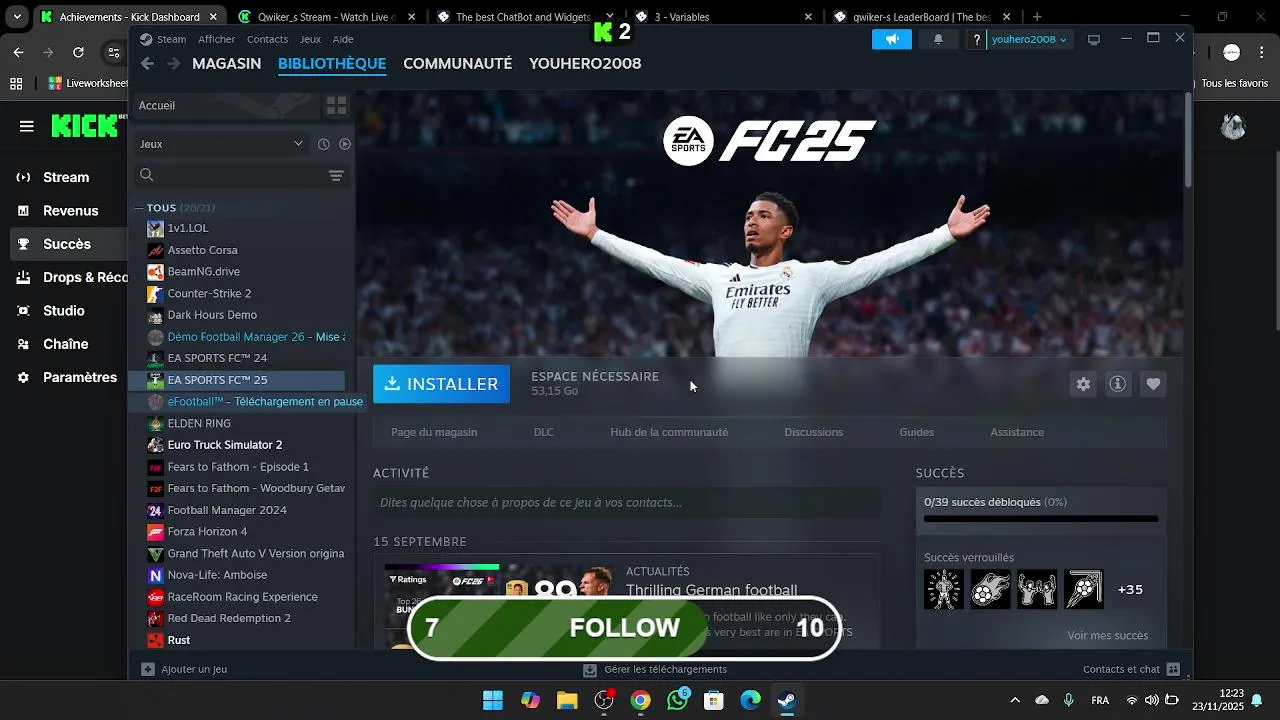Open the Aide menu
The width and height of the screenshot is (1280, 720).
(343, 39)
